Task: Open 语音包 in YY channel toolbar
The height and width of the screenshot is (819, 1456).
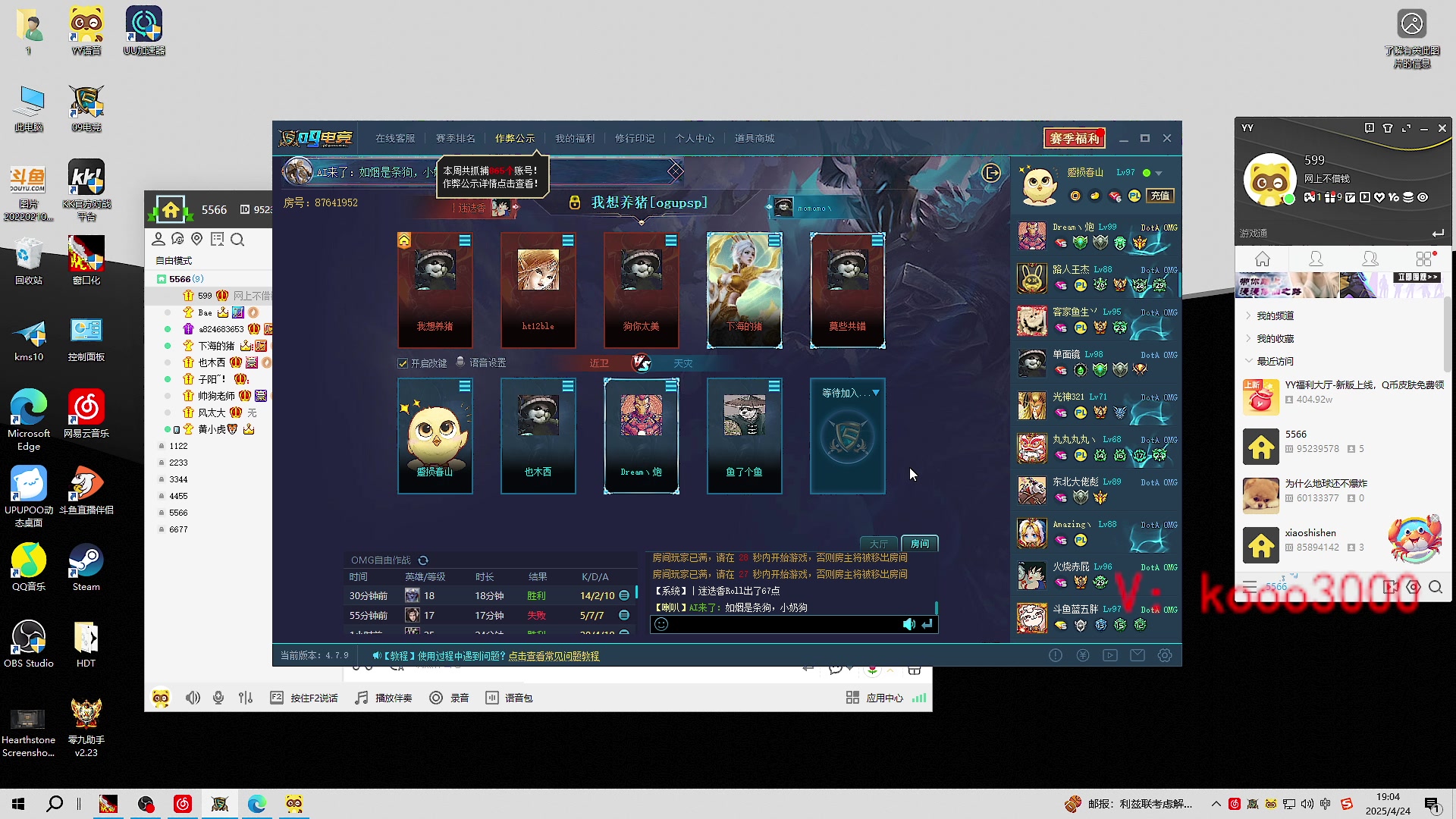Action: click(x=510, y=698)
